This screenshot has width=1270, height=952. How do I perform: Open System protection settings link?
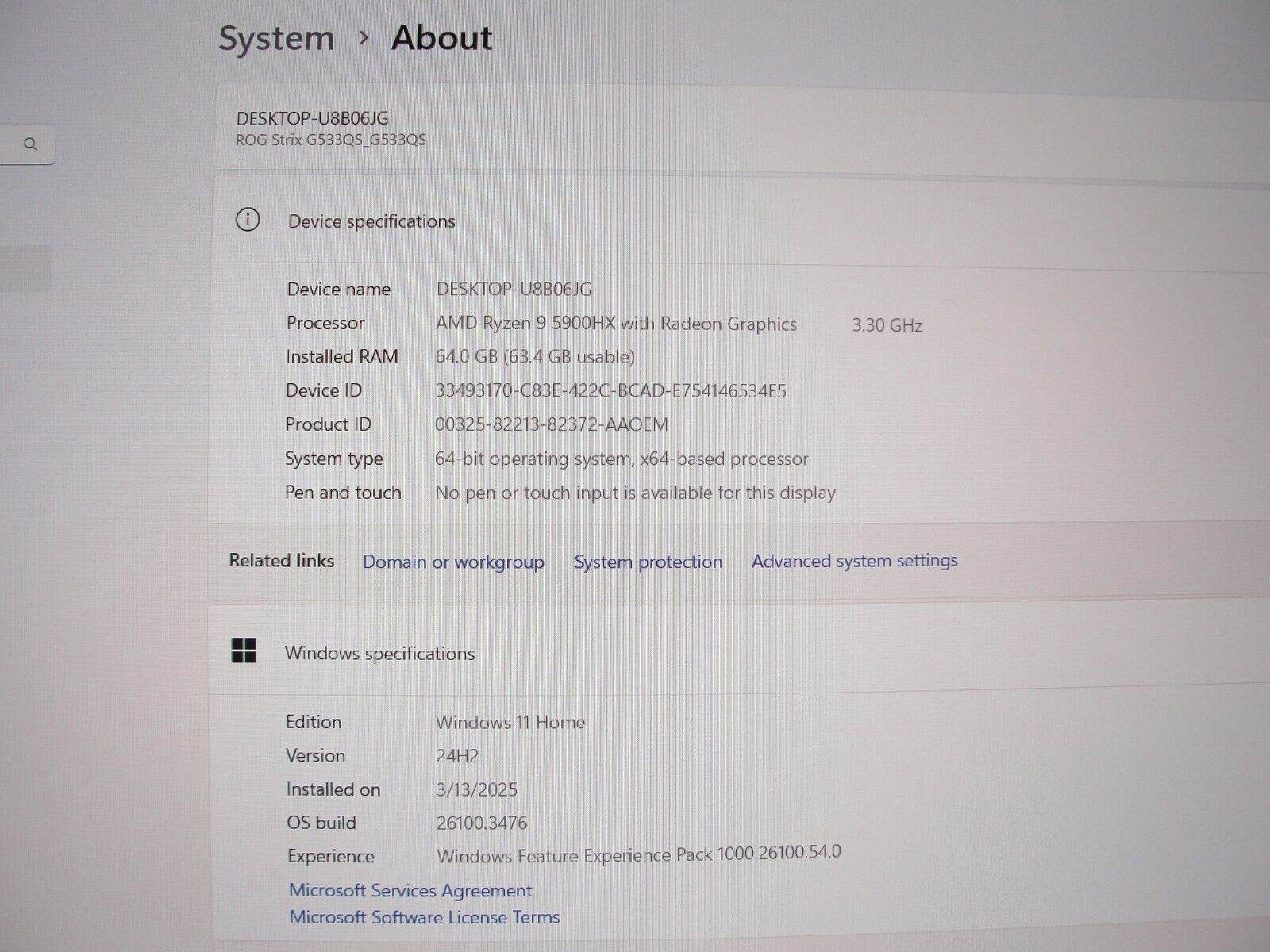(648, 562)
